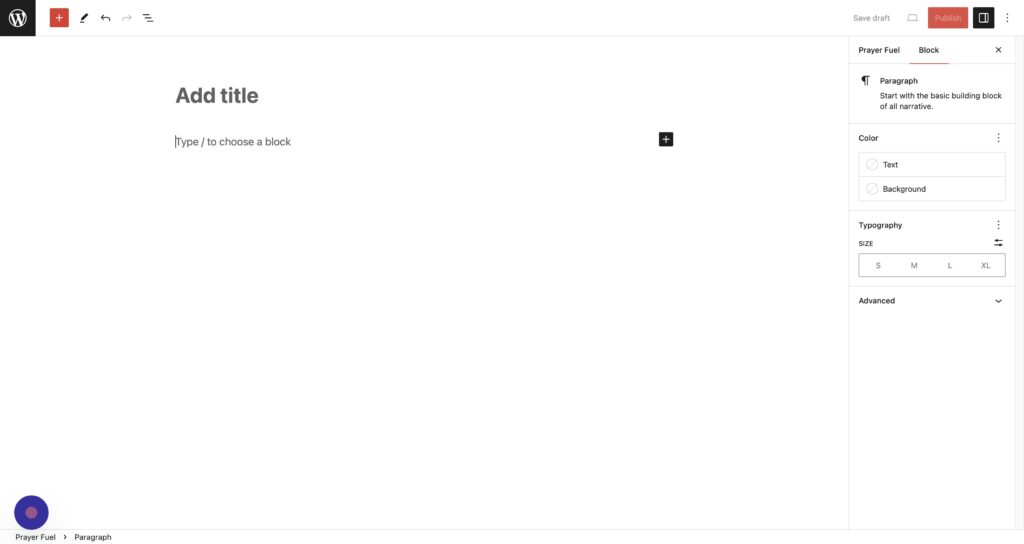
Task: Open Color options menu
Action: (x=998, y=138)
